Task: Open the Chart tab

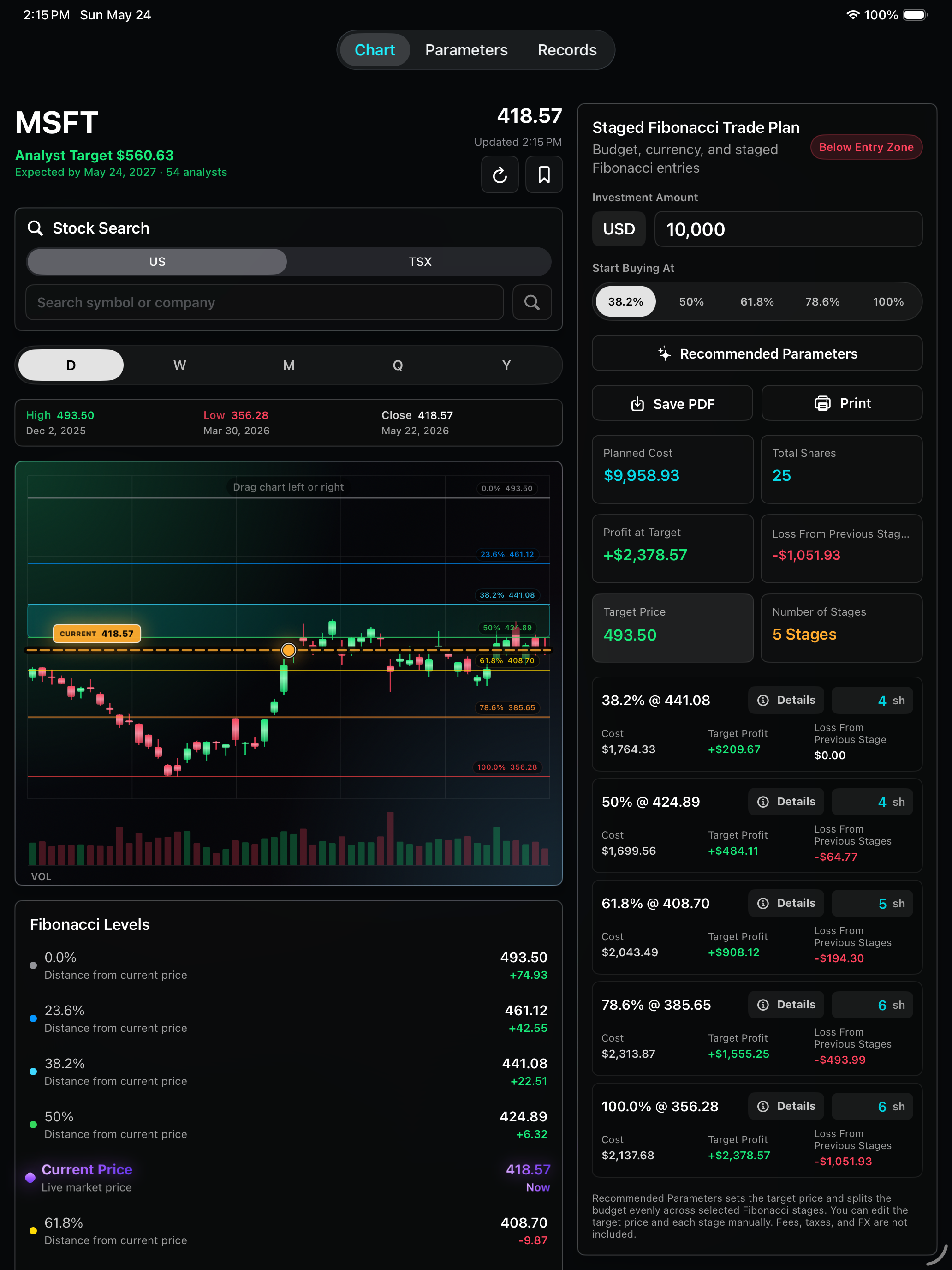Action: [x=375, y=50]
